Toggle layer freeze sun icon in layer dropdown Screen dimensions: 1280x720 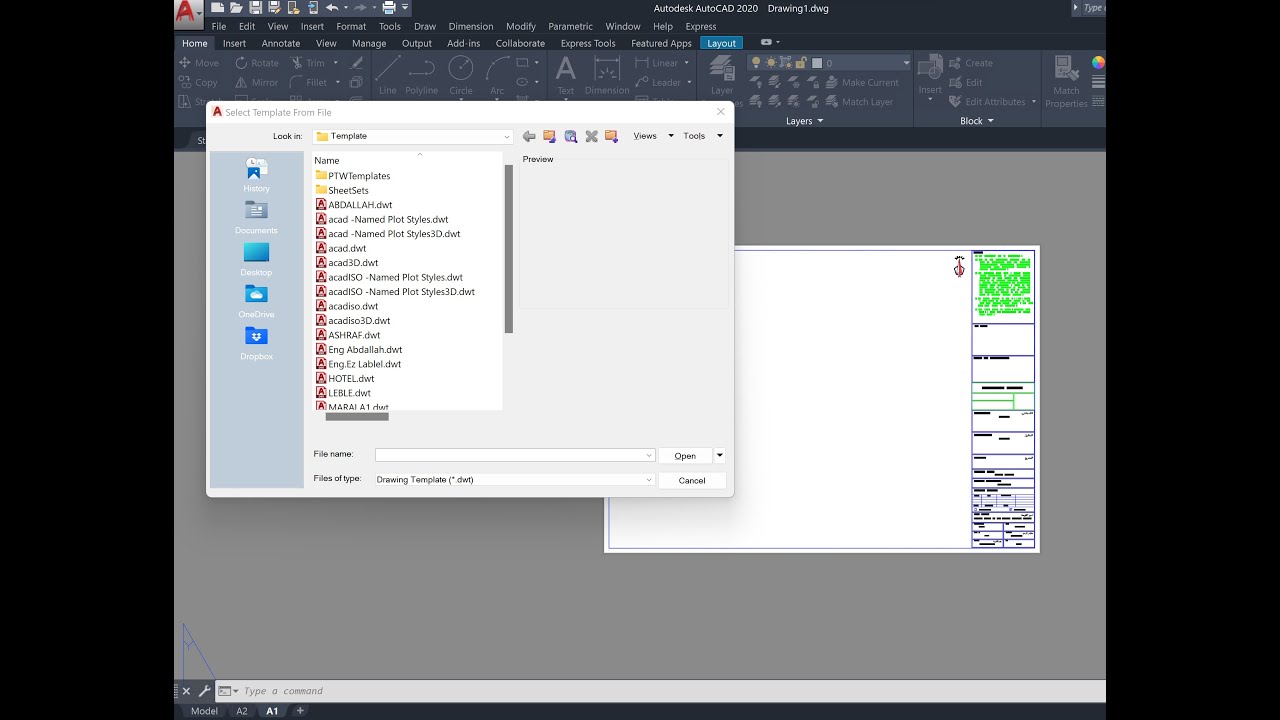point(771,63)
